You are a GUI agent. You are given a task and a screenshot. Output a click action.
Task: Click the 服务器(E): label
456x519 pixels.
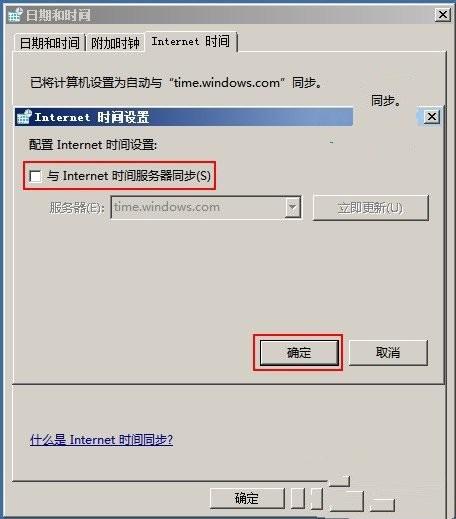click(x=77, y=208)
